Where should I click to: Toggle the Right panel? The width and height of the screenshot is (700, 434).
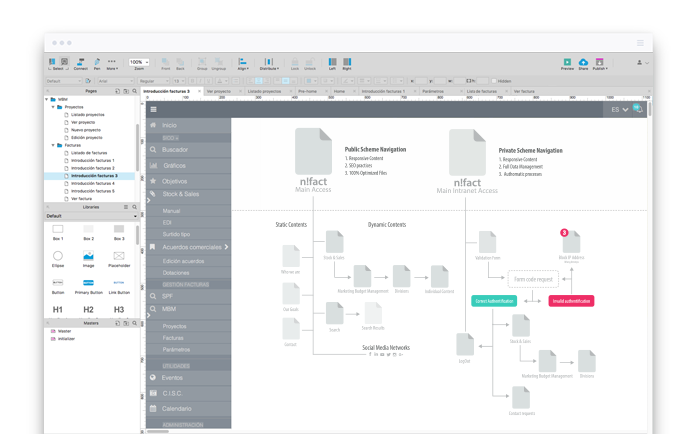click(347, 64)
